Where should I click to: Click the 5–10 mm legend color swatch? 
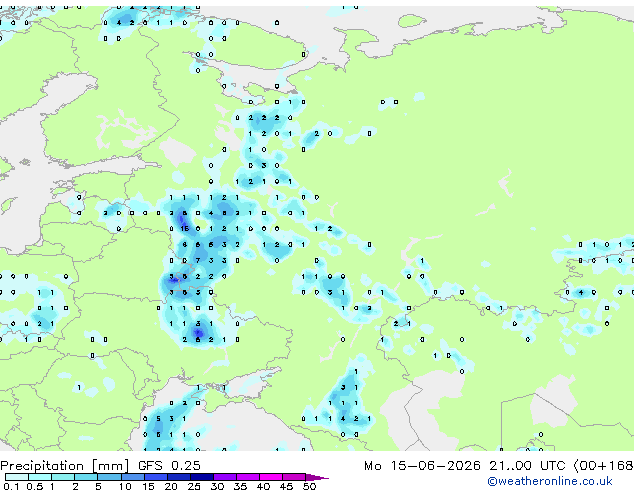click(109, 477)
